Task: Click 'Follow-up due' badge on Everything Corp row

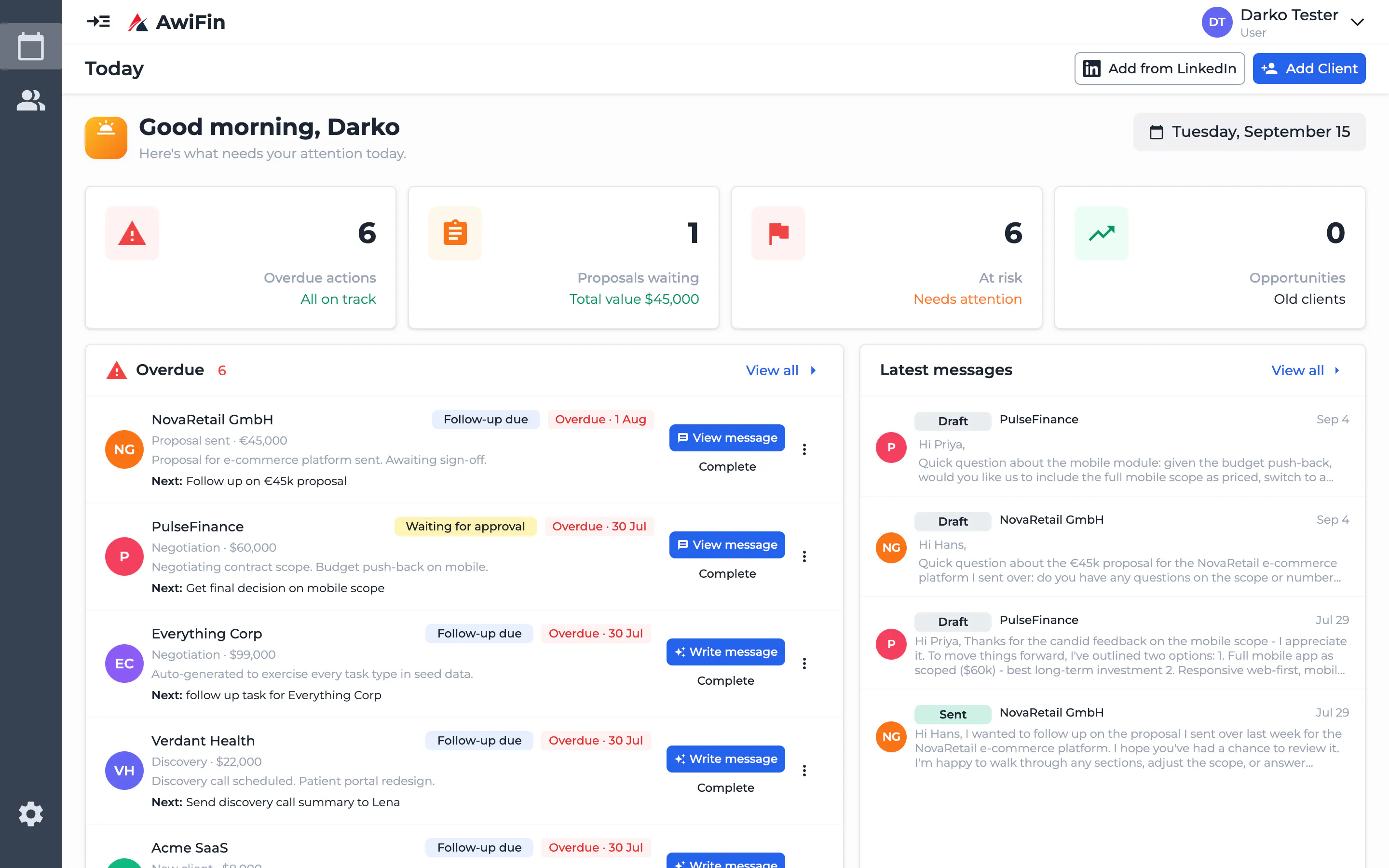Action: coord(479,634)
